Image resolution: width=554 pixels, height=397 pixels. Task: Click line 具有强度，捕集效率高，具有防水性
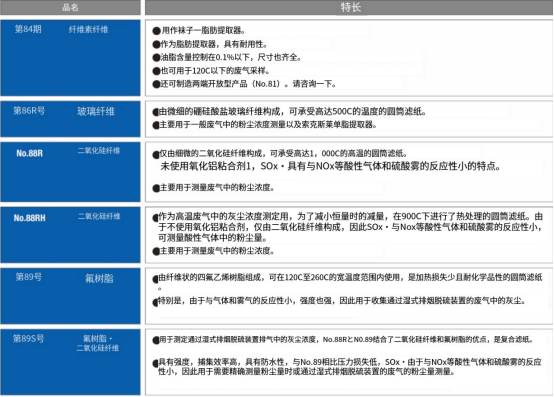click(x=350, y=362)
